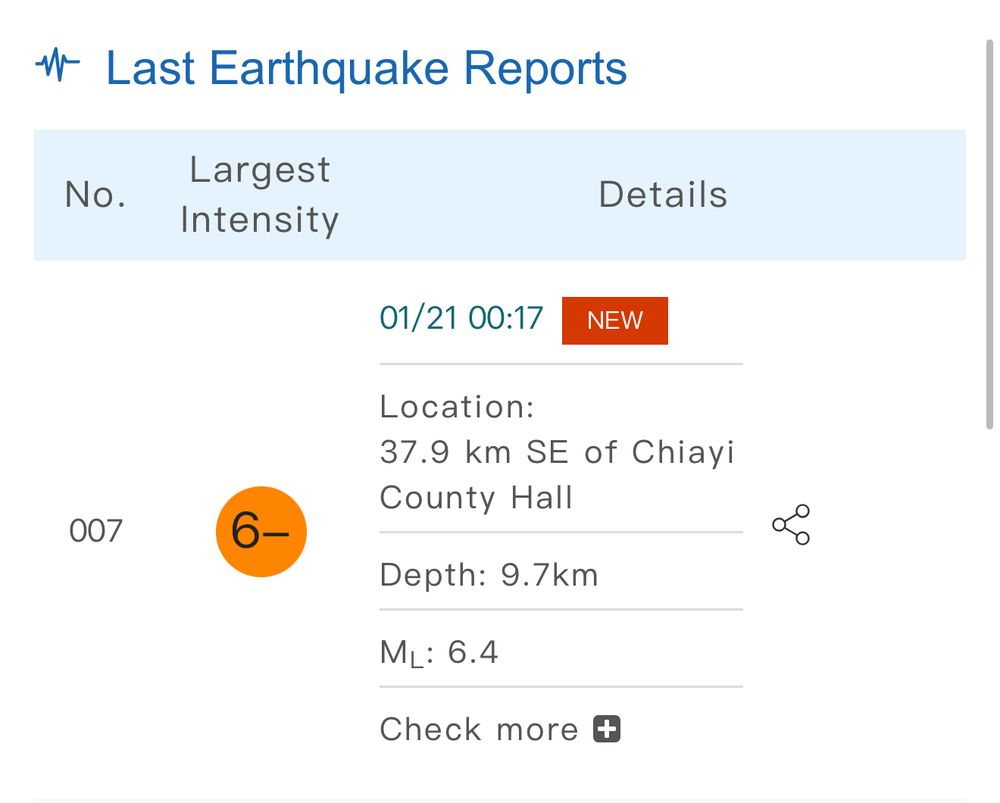The width and height of the screenshot is (1000, 803).
Task: Click the No. column header
Action: click(x=96, y=195)
